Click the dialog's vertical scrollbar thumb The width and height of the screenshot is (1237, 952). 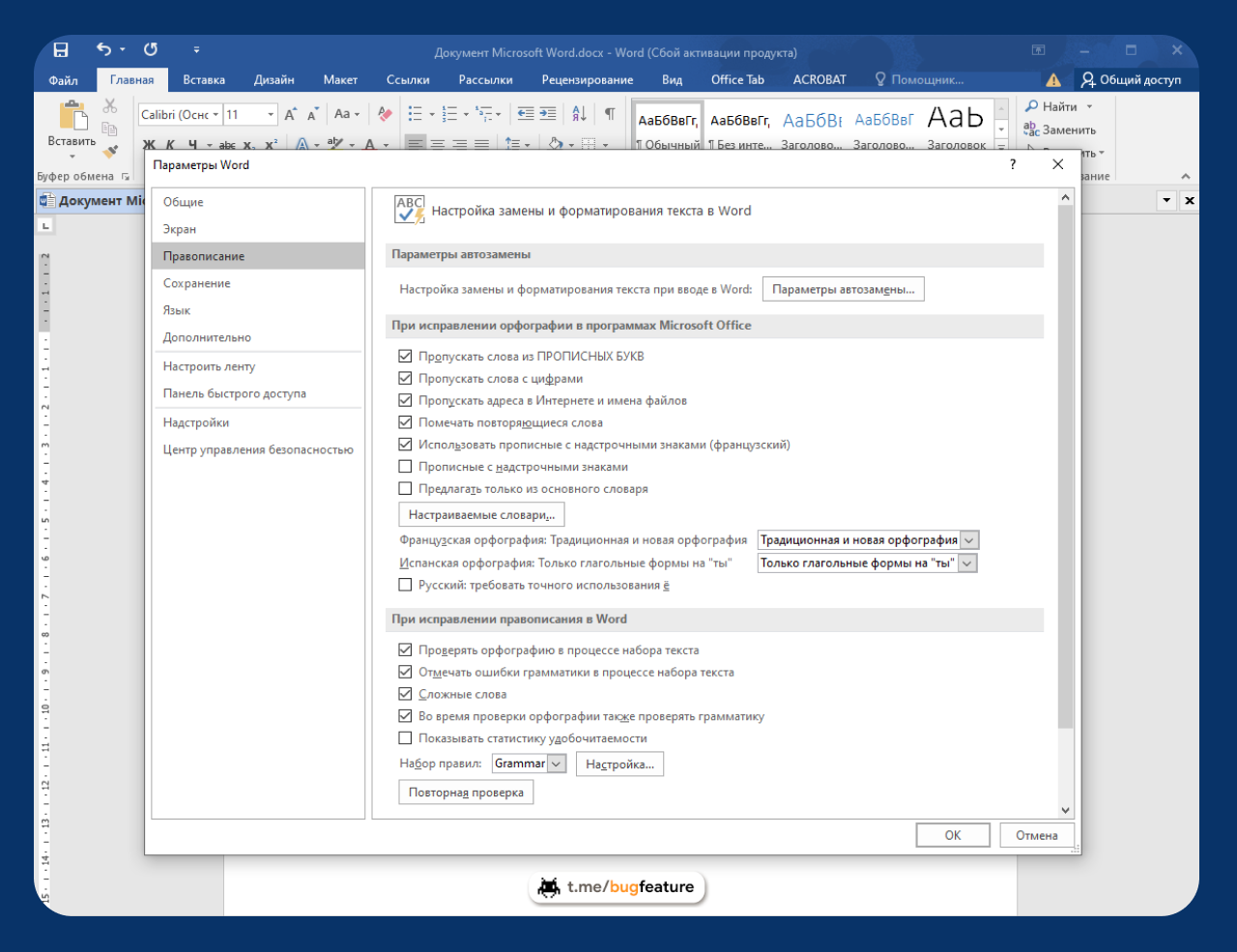[1065, 467]
